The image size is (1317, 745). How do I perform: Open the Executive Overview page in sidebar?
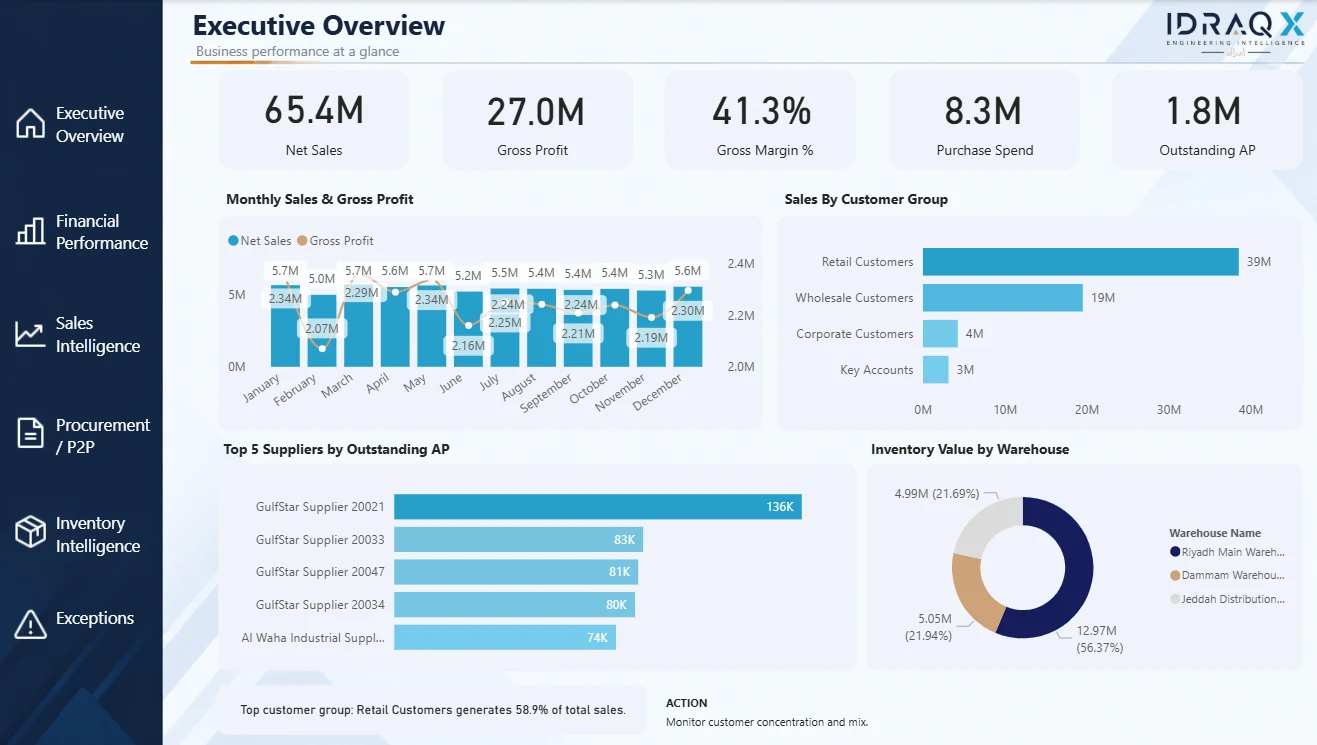pos(90,125)
